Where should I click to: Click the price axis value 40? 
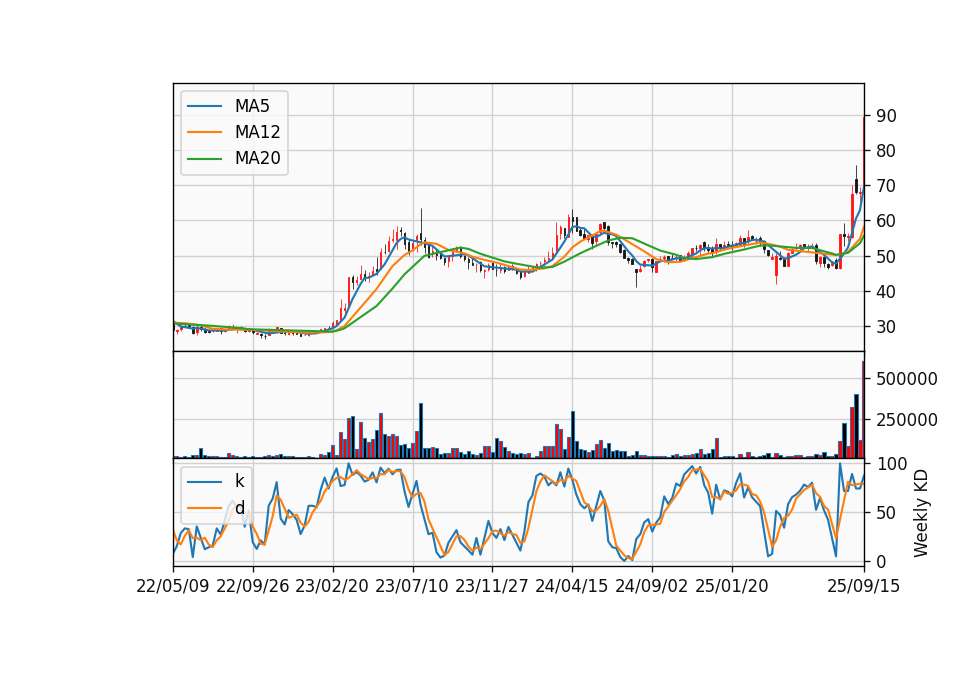click(886, 291)
